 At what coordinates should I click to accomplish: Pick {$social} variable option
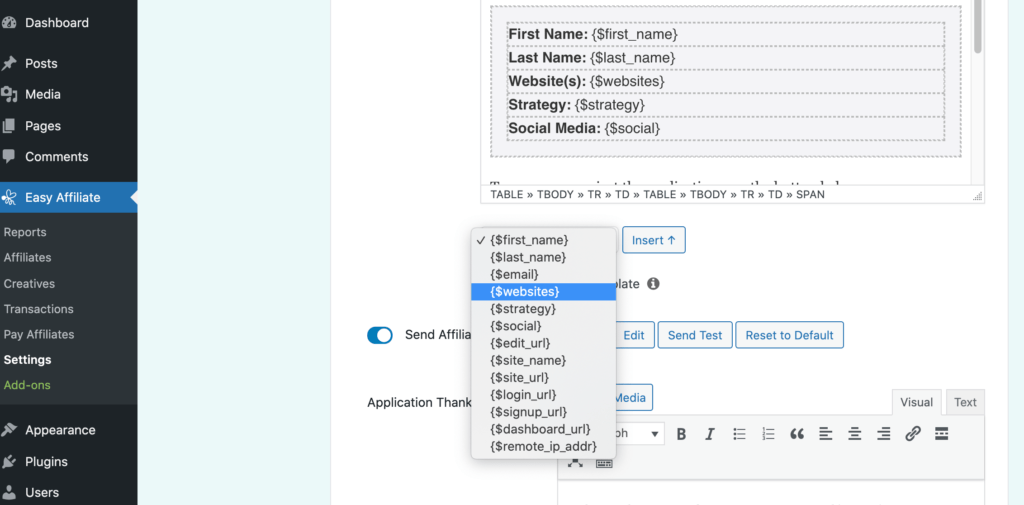pos(543,325)
